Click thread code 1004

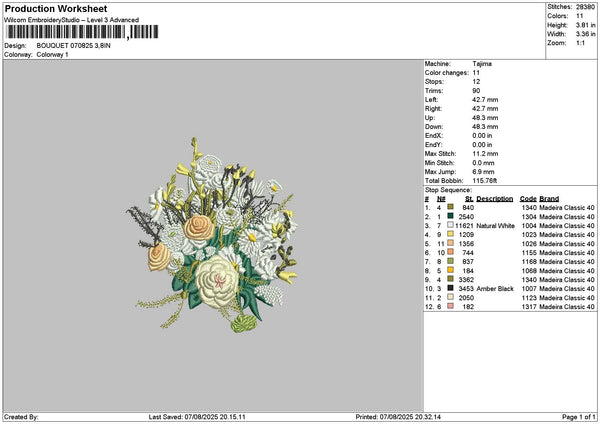point(529,226)
